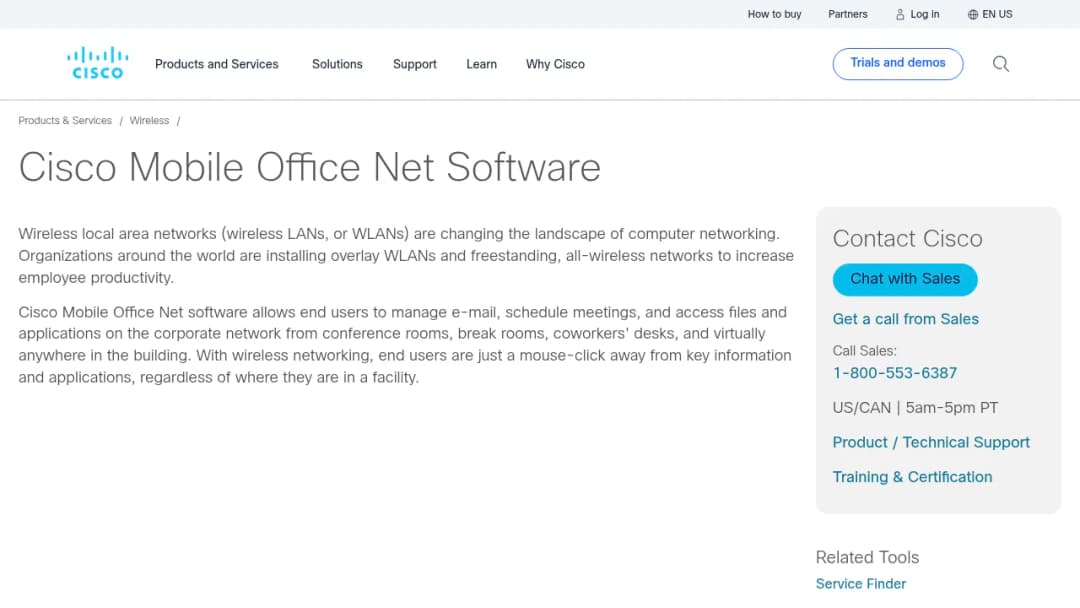This screenshot has height=608, width=1080.
Task: Open Training & Certification link
Action: click(x=912, y=477)
